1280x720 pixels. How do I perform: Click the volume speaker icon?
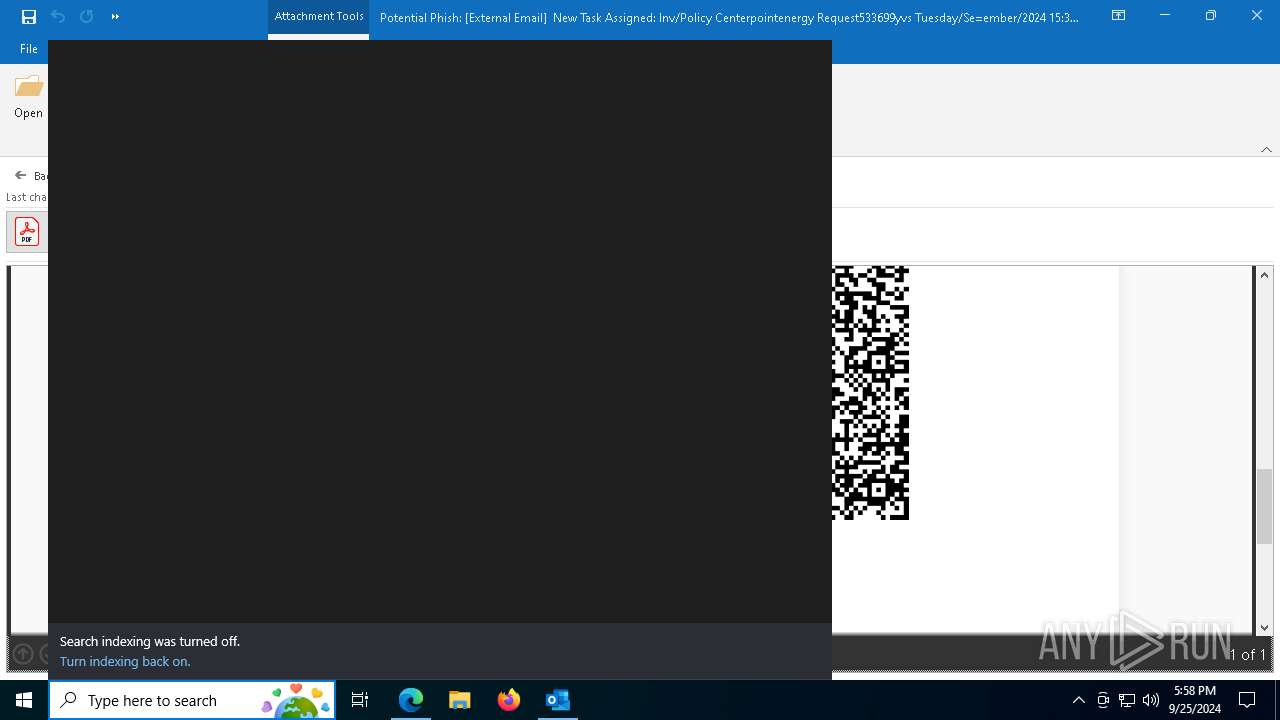[x=1151, y=700]
